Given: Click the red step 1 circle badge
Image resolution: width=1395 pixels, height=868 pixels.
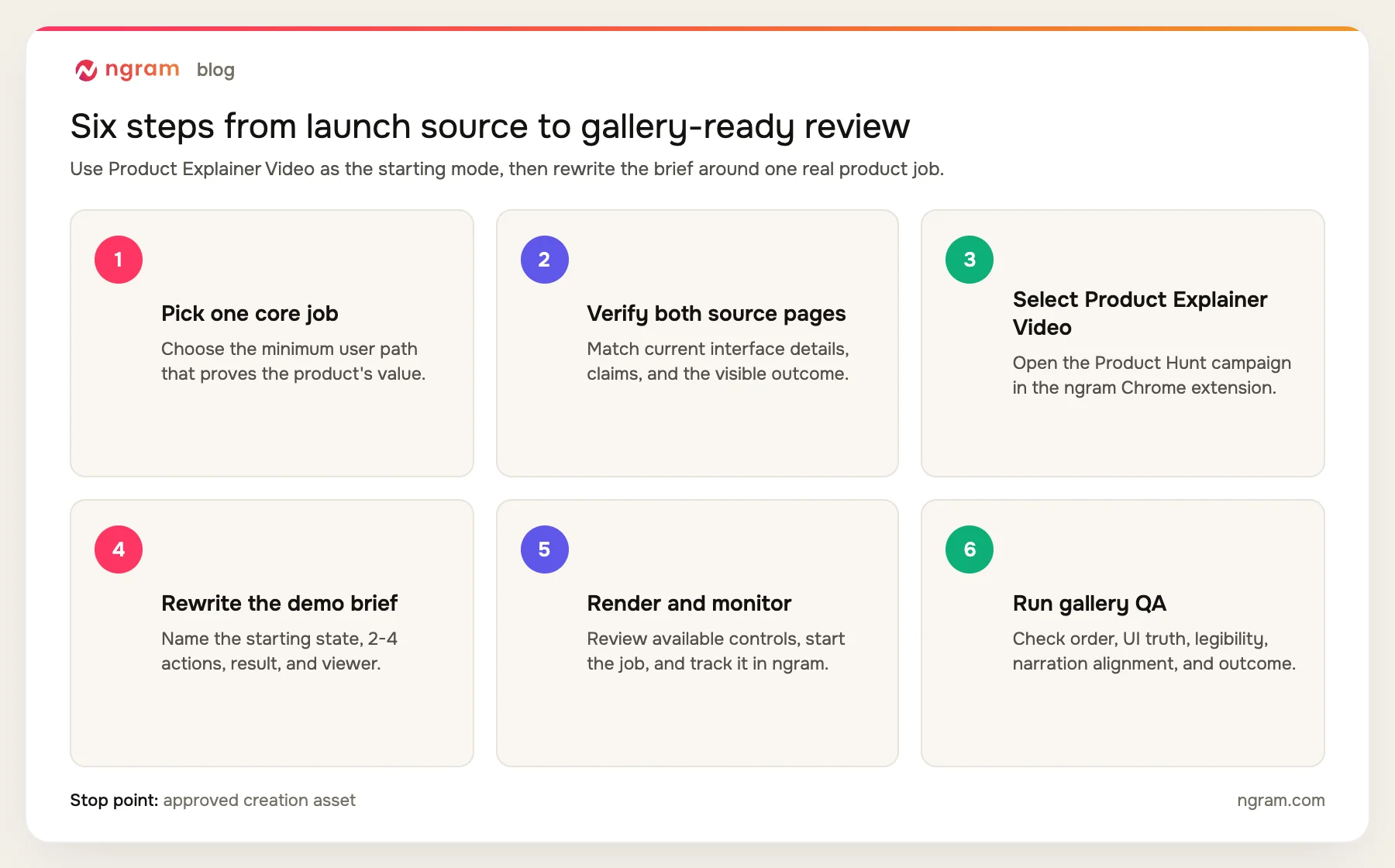Looking at the screenshot, I should click(x=119, y=260).
